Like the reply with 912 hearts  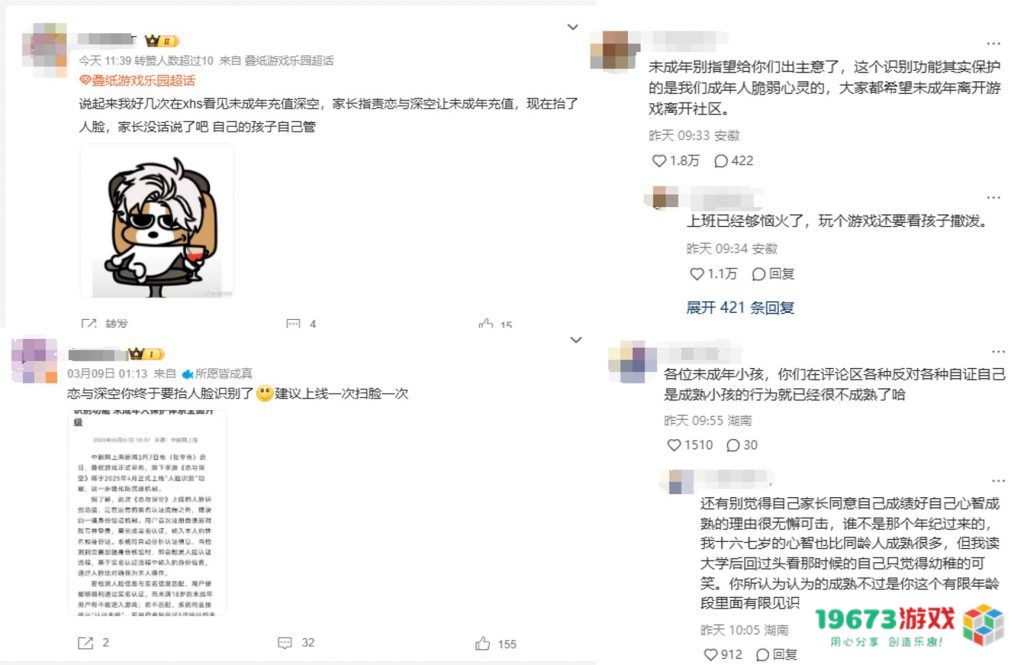pos(711,655)
